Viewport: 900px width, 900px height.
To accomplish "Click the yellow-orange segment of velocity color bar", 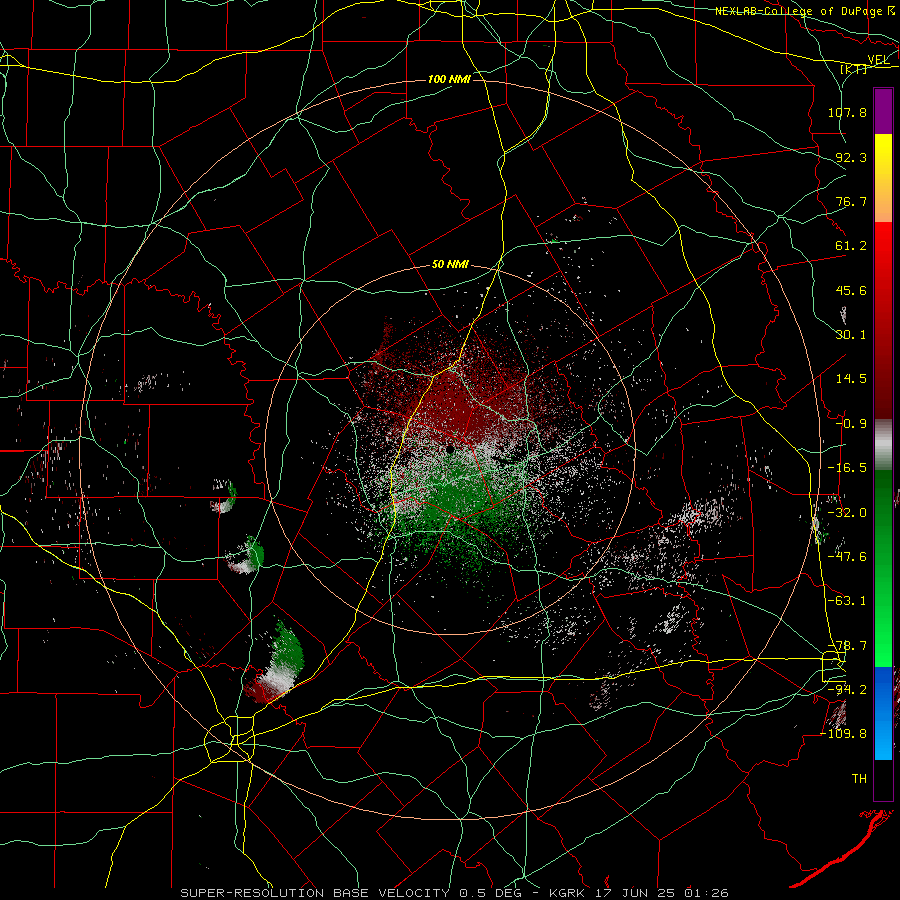I will click(x=883, y=178).
